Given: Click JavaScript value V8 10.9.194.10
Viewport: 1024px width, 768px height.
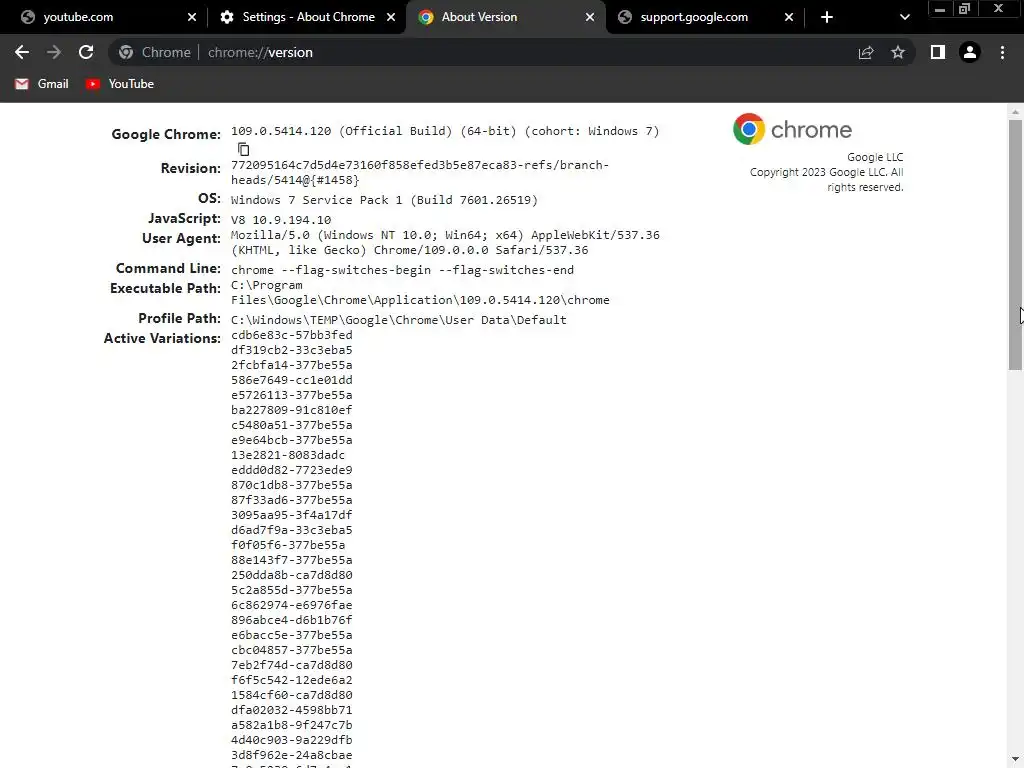Looking at the screenshot, I should click(281, 220).
